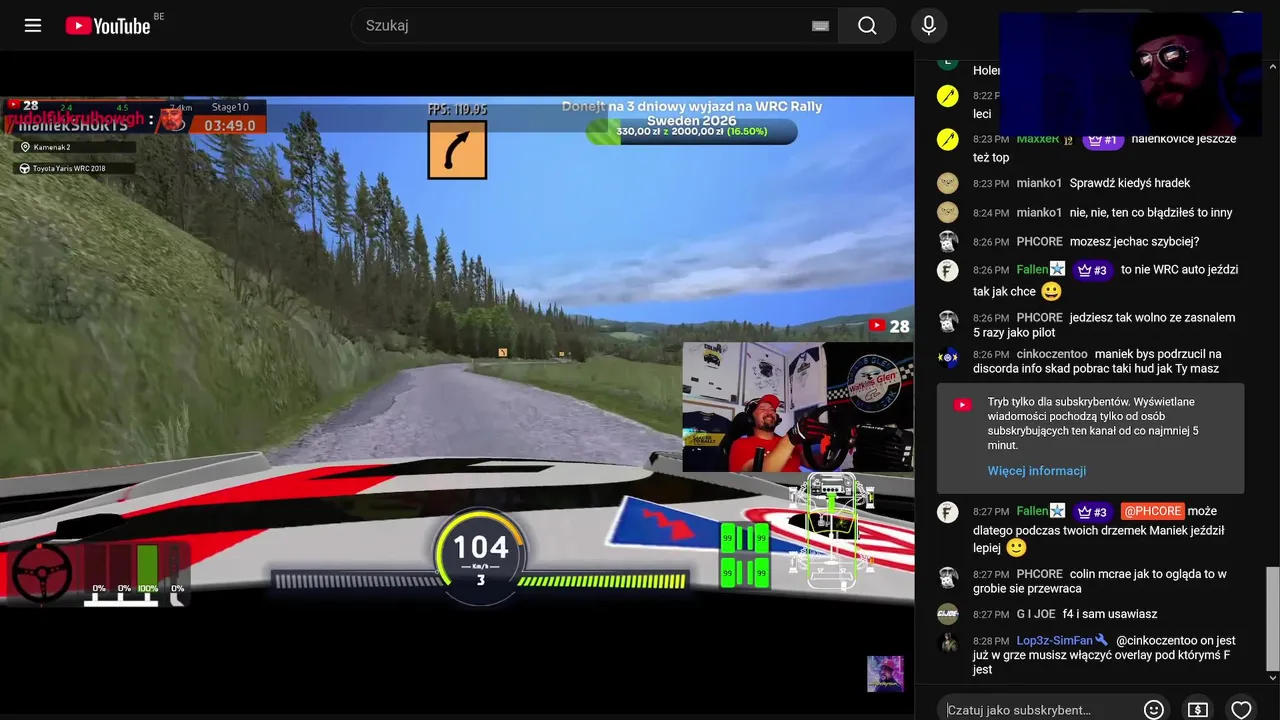Open the YouTube hamburger guide menu
Image resolution: width=1280 pixels, height=720 pixels.
(x=33, y=25)
